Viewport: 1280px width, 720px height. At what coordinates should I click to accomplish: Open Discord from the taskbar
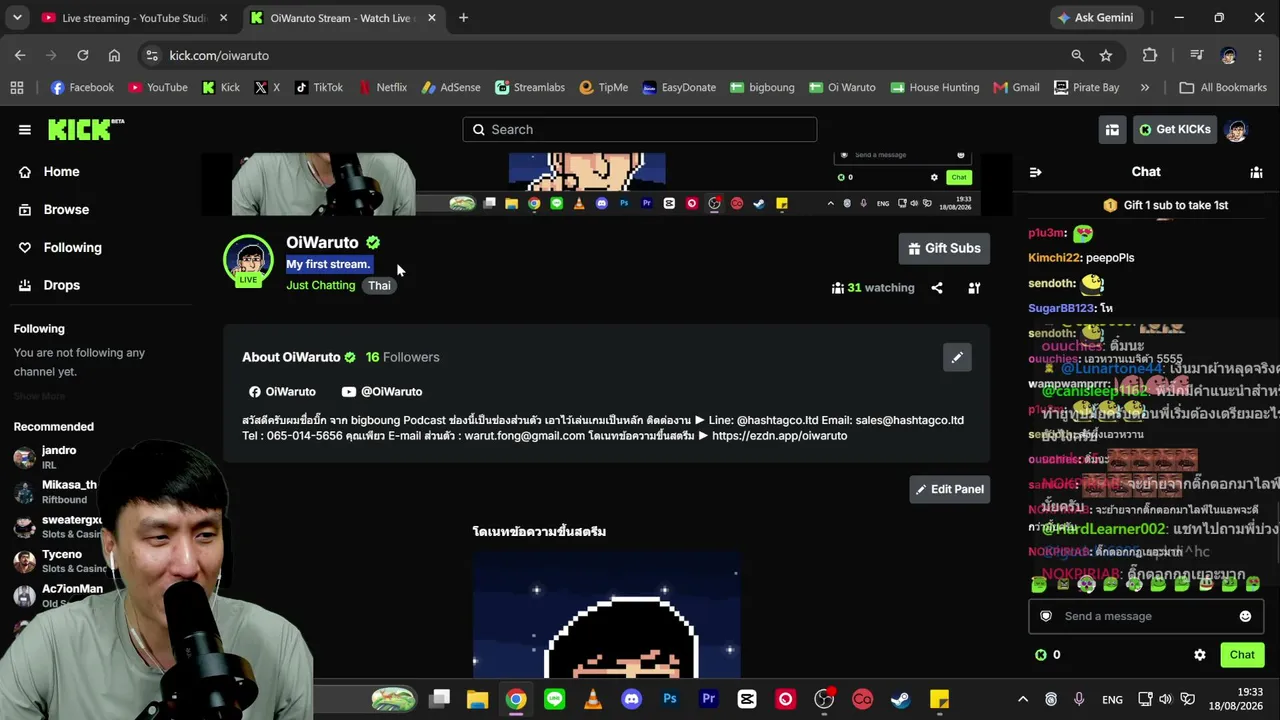631,699
